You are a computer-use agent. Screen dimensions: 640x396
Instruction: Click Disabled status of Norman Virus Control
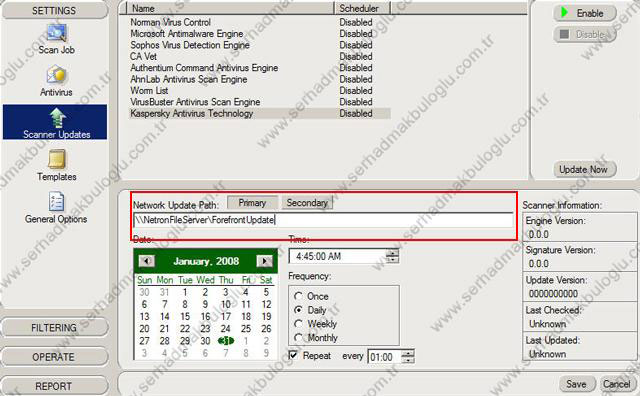(356, 22)
